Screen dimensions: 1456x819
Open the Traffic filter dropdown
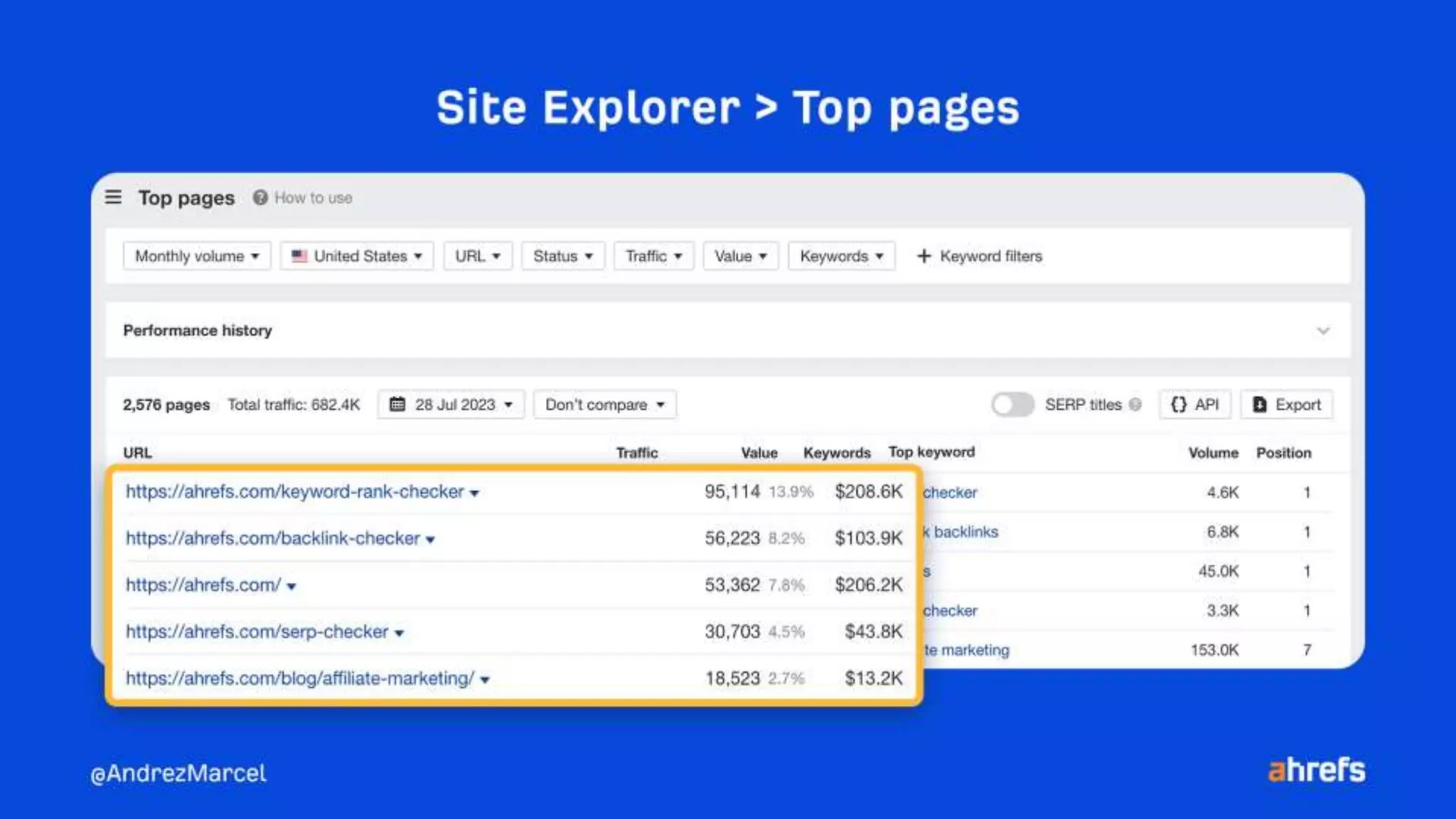click(x=653, y=256)
